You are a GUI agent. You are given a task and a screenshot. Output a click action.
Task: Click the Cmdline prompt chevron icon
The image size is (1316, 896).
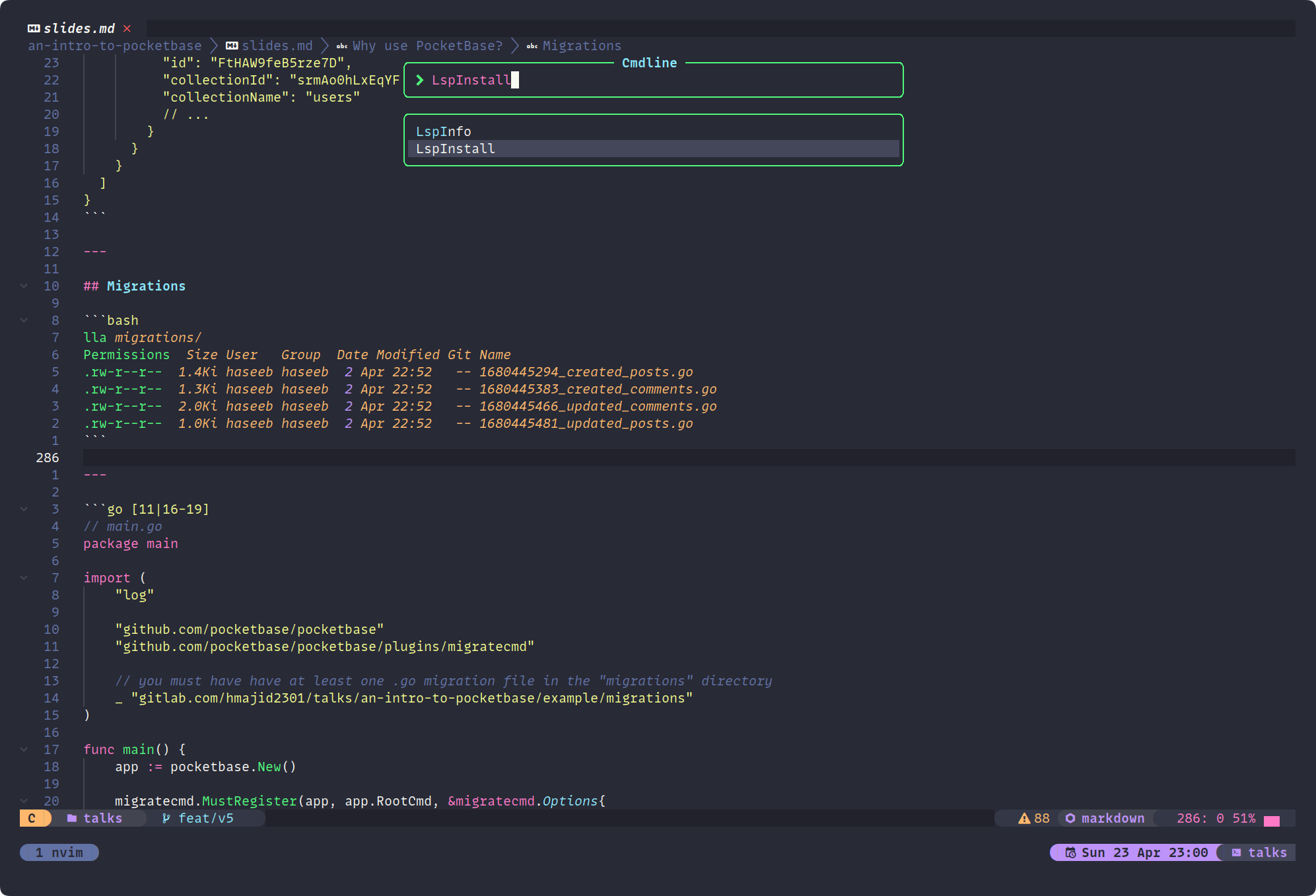point(420,80)
